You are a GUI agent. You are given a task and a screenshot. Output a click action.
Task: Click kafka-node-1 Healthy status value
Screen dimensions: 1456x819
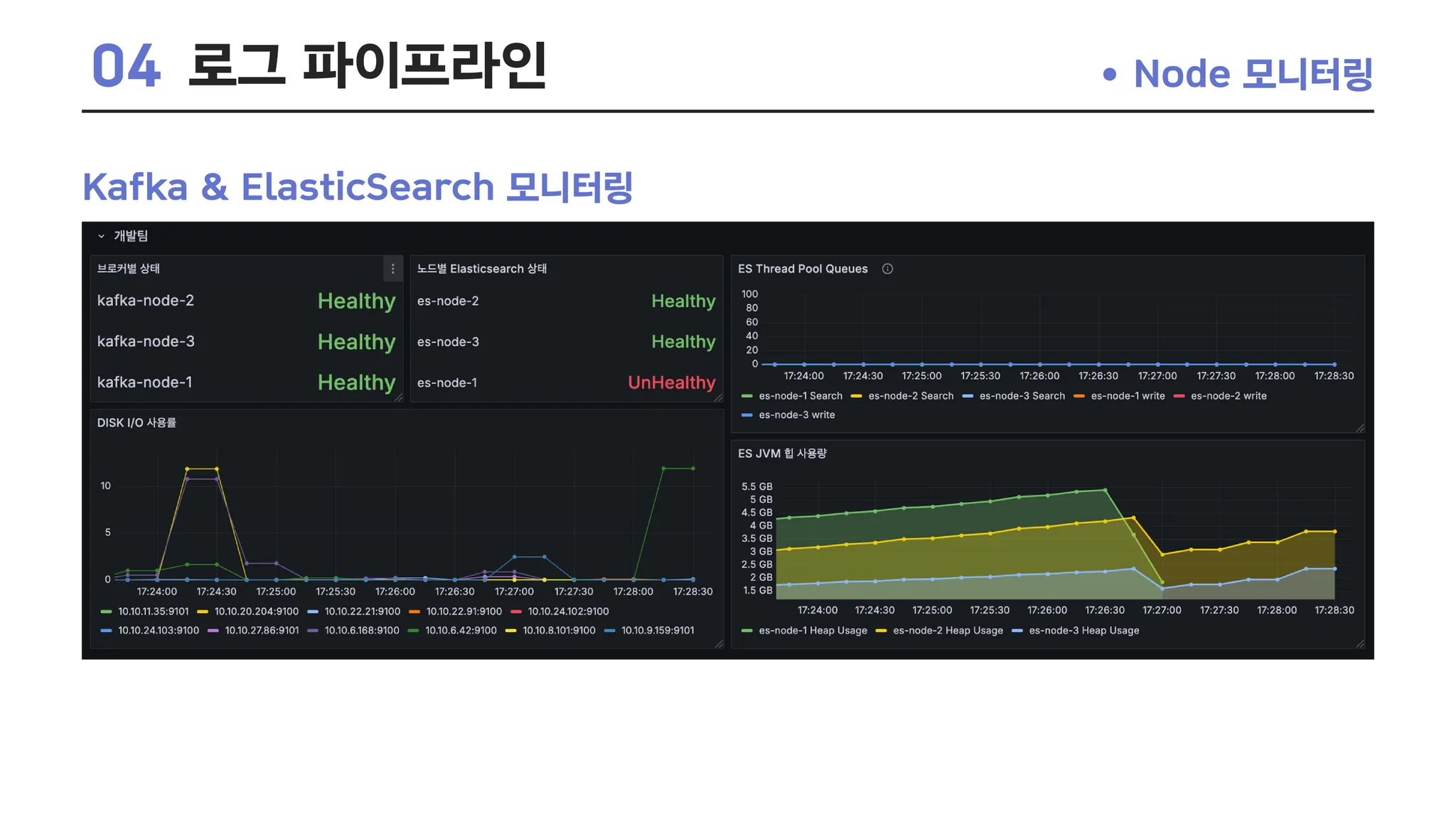tap(356, 382)
